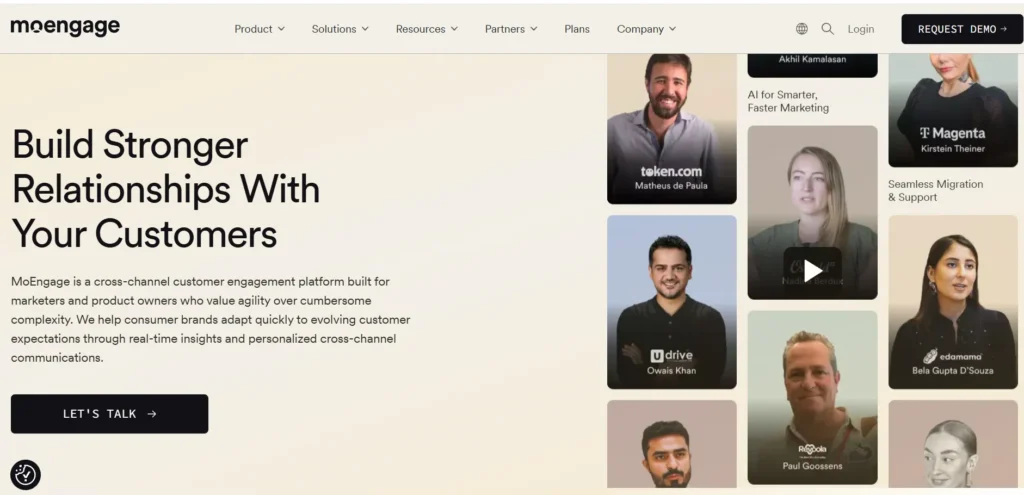Play the Nadine Berdou testimonial video
This screenshot has height=495, width=1024.
point(812,270)
